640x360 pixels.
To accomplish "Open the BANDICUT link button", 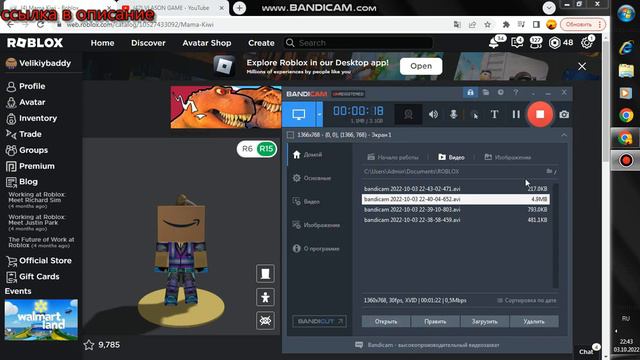I will tap(320, 321).
